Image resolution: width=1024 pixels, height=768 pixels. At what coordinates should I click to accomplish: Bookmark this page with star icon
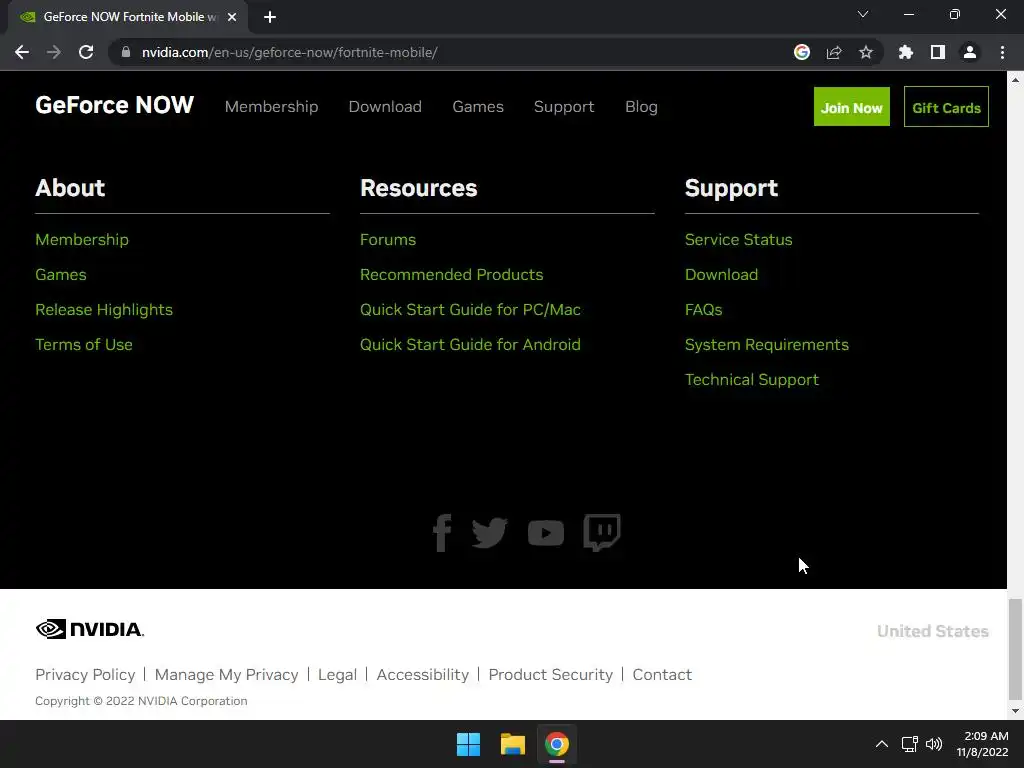866,52
